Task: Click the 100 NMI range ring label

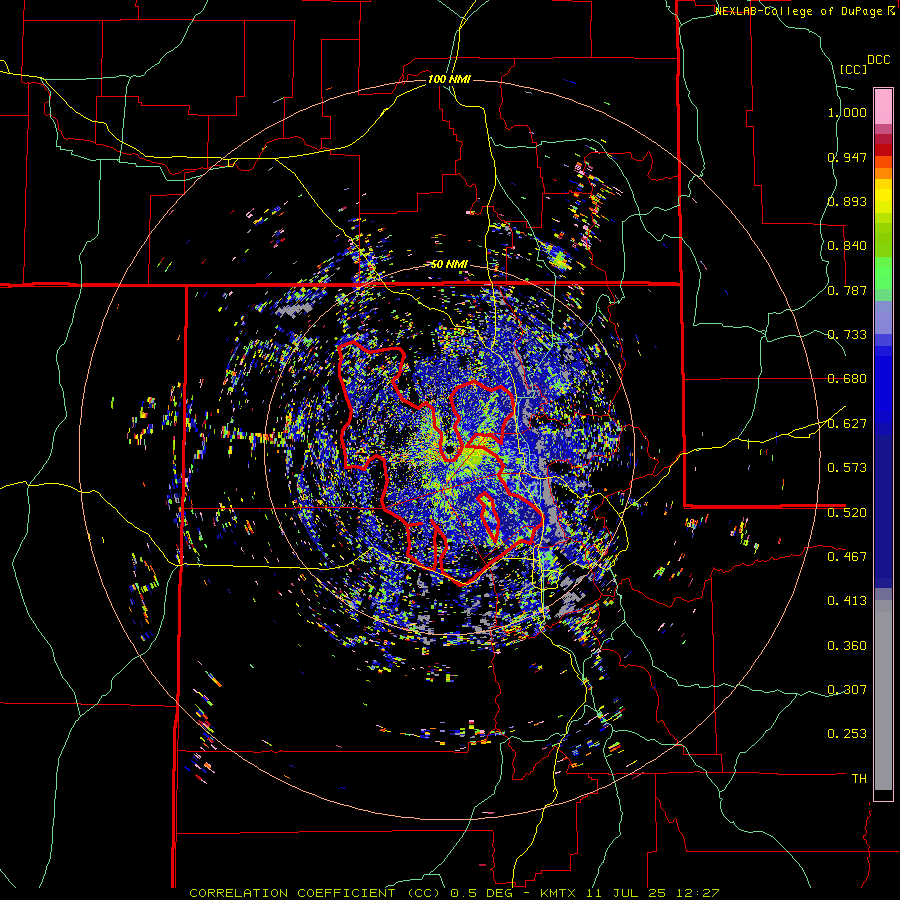Action: click(x=449, y=79)
